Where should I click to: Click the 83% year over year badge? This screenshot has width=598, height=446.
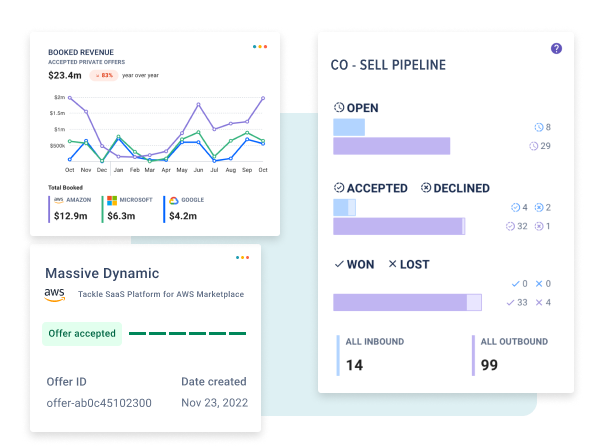click(x=104, y=76)
